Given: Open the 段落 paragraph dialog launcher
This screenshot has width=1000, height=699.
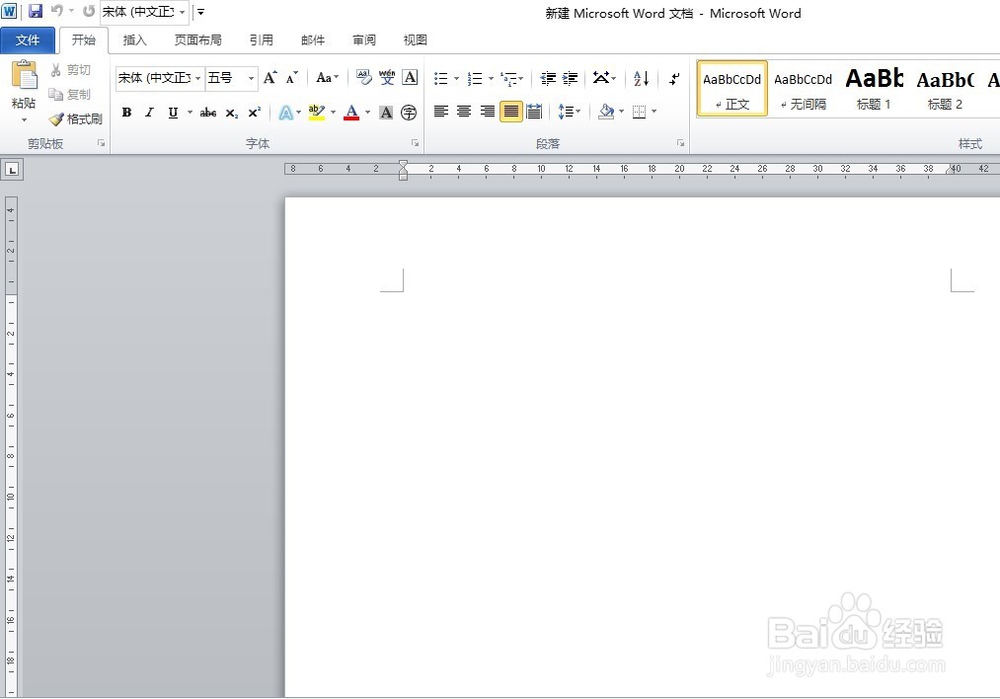Looking at the screenshot, I should pos(680,143).
